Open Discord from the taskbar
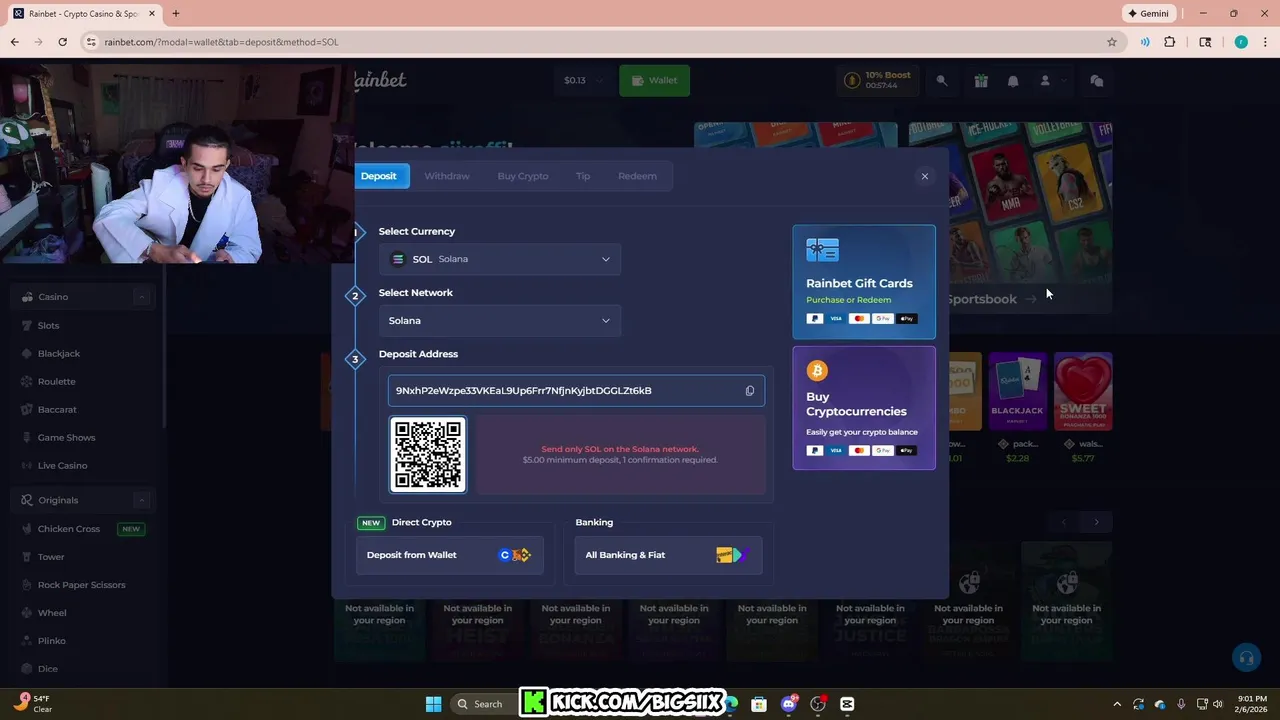The width and height of the screenshot is (1280, 720). click(789, 704)
